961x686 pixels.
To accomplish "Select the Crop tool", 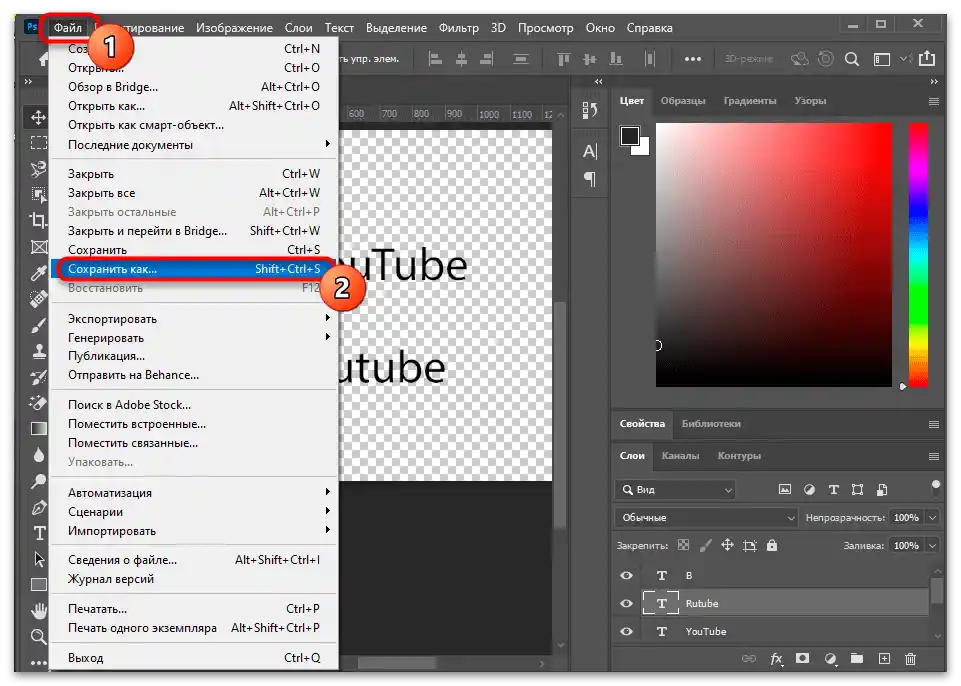I will coord(39,220).
